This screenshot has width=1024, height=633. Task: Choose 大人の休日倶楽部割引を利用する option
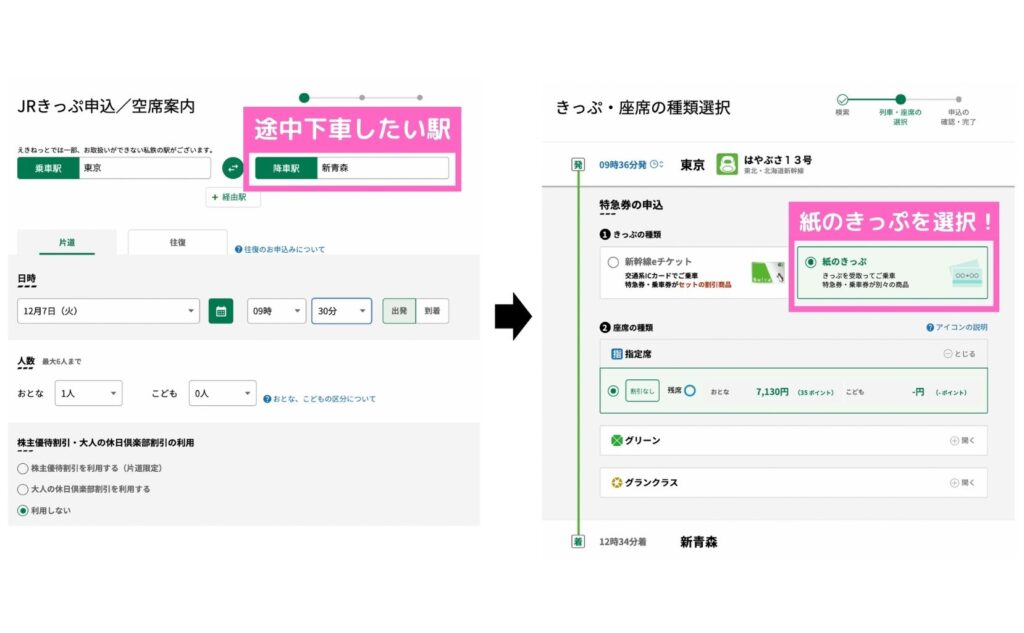point(21,487)
